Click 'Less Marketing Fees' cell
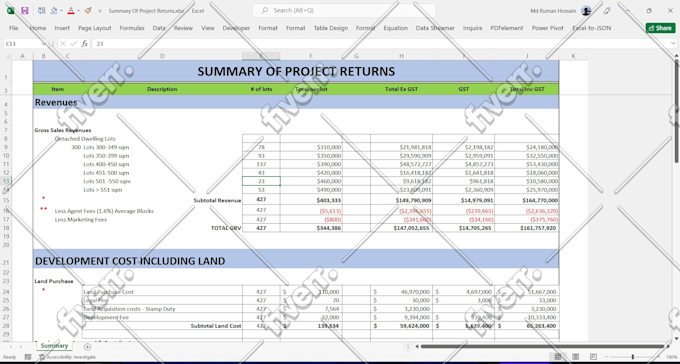The height and width of the screenshot is (364, 680). point(81,220)
